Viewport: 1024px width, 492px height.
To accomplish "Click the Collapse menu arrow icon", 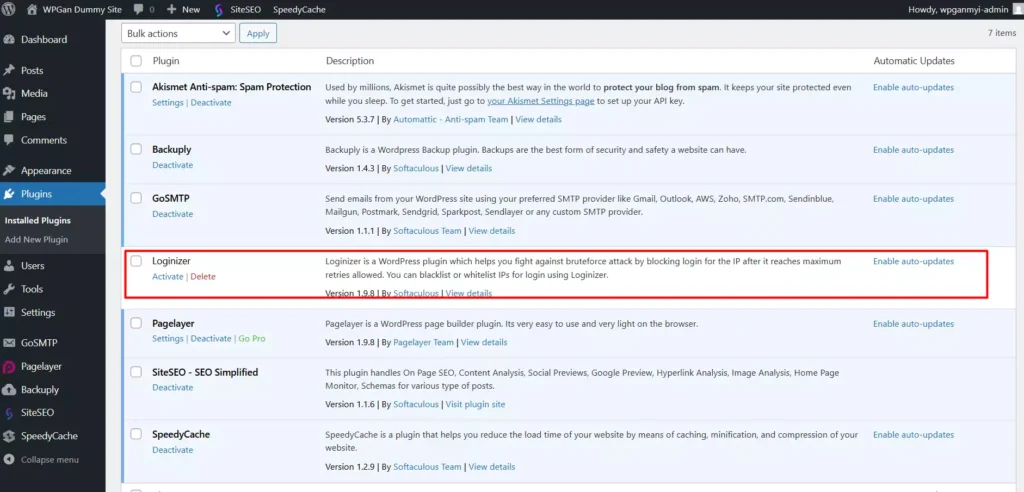I will pyautogui.click(x=9, y=459).
